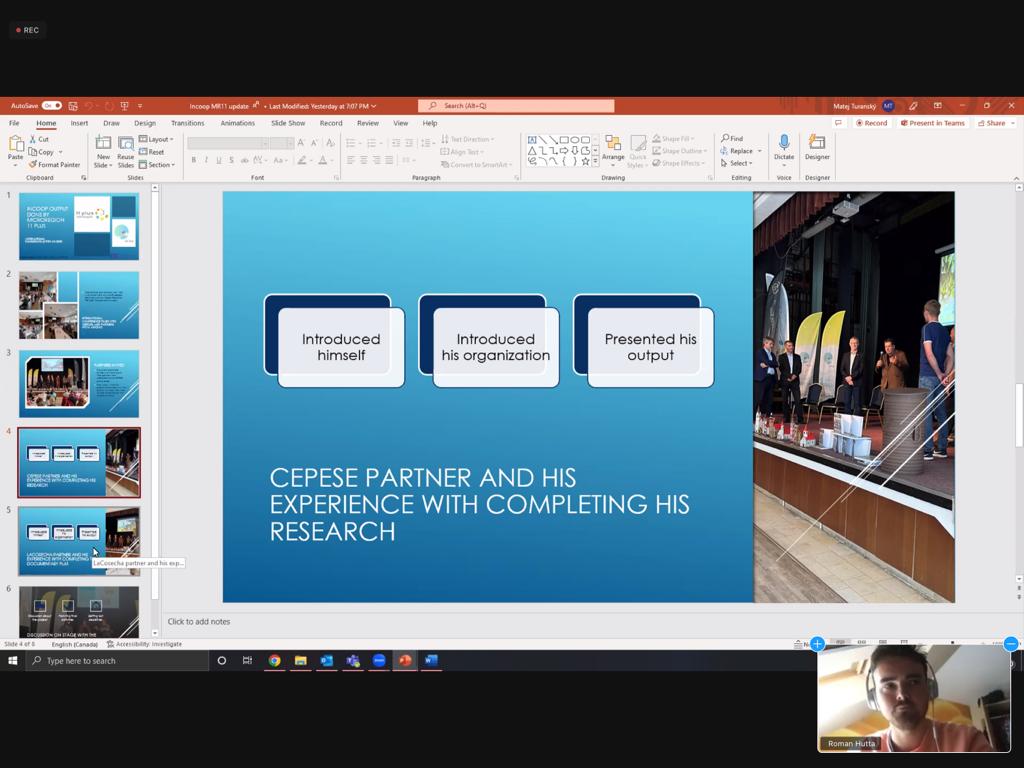Click the Record button at top right
This screenshot has height=768, width=1024.
pyautogui.click(x=872, y=123)
